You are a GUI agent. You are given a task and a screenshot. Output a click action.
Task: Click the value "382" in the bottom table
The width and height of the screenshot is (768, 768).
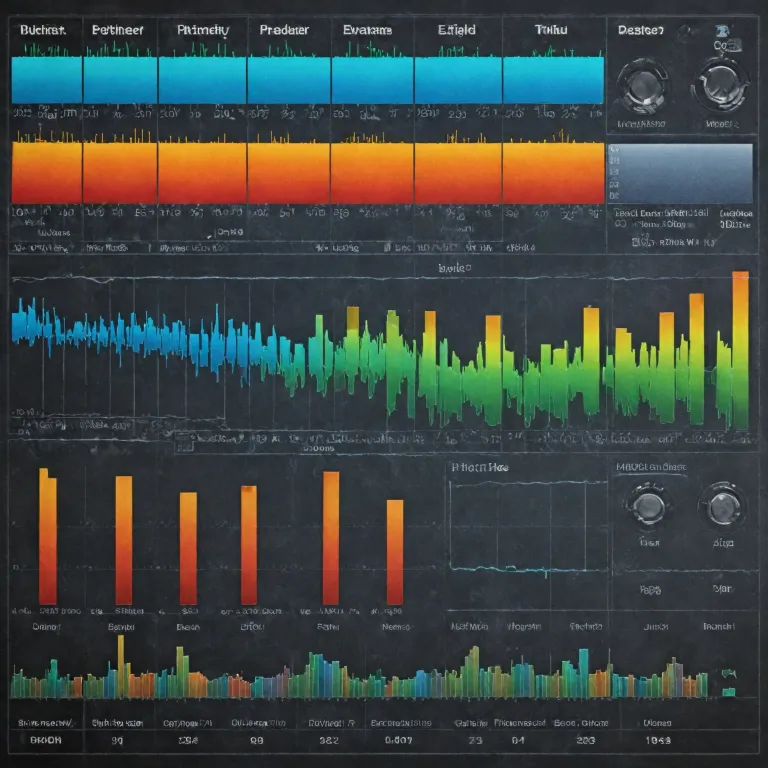coord(329,741)
